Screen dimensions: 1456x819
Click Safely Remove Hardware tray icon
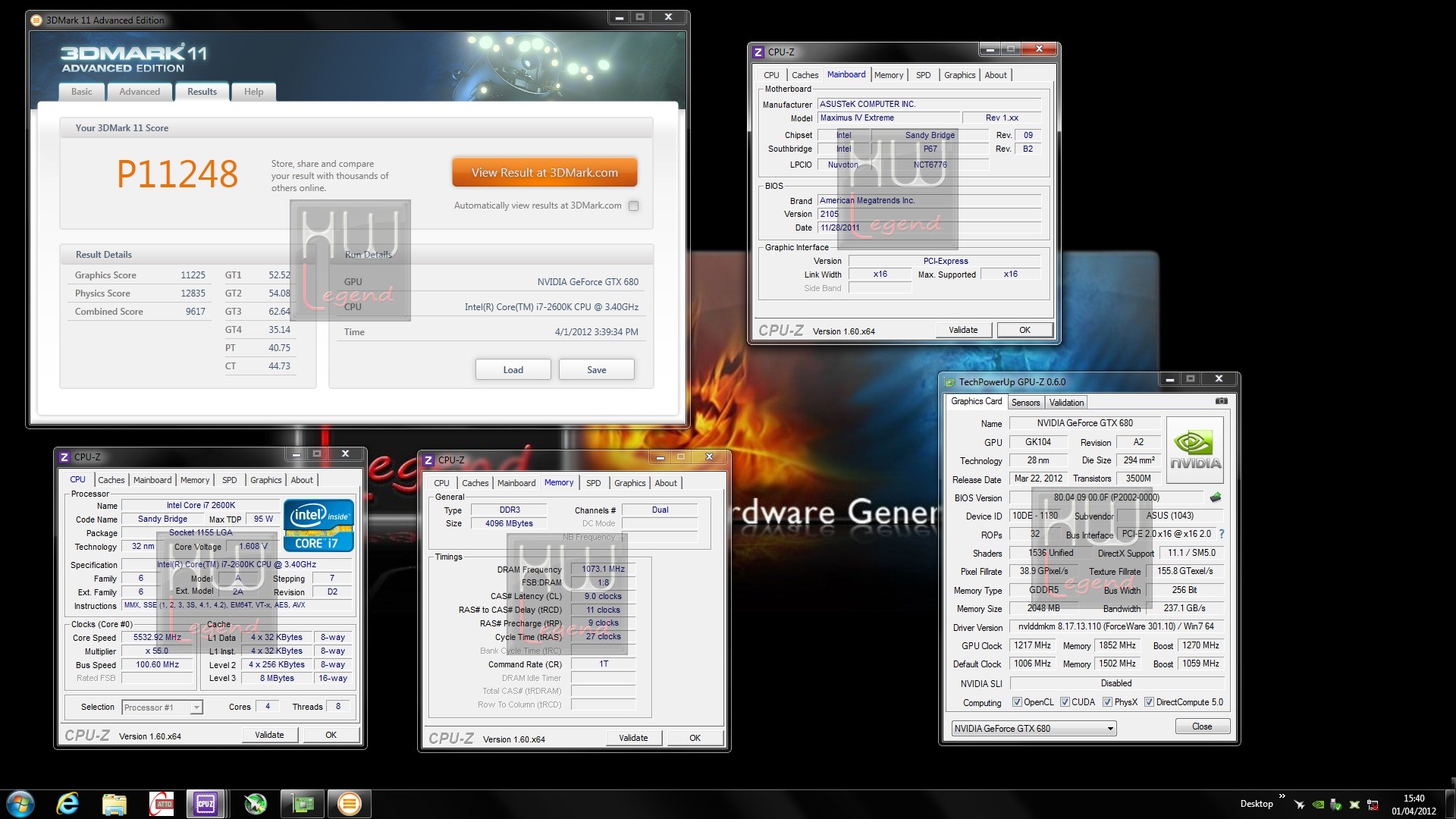tap(1336, 805)
